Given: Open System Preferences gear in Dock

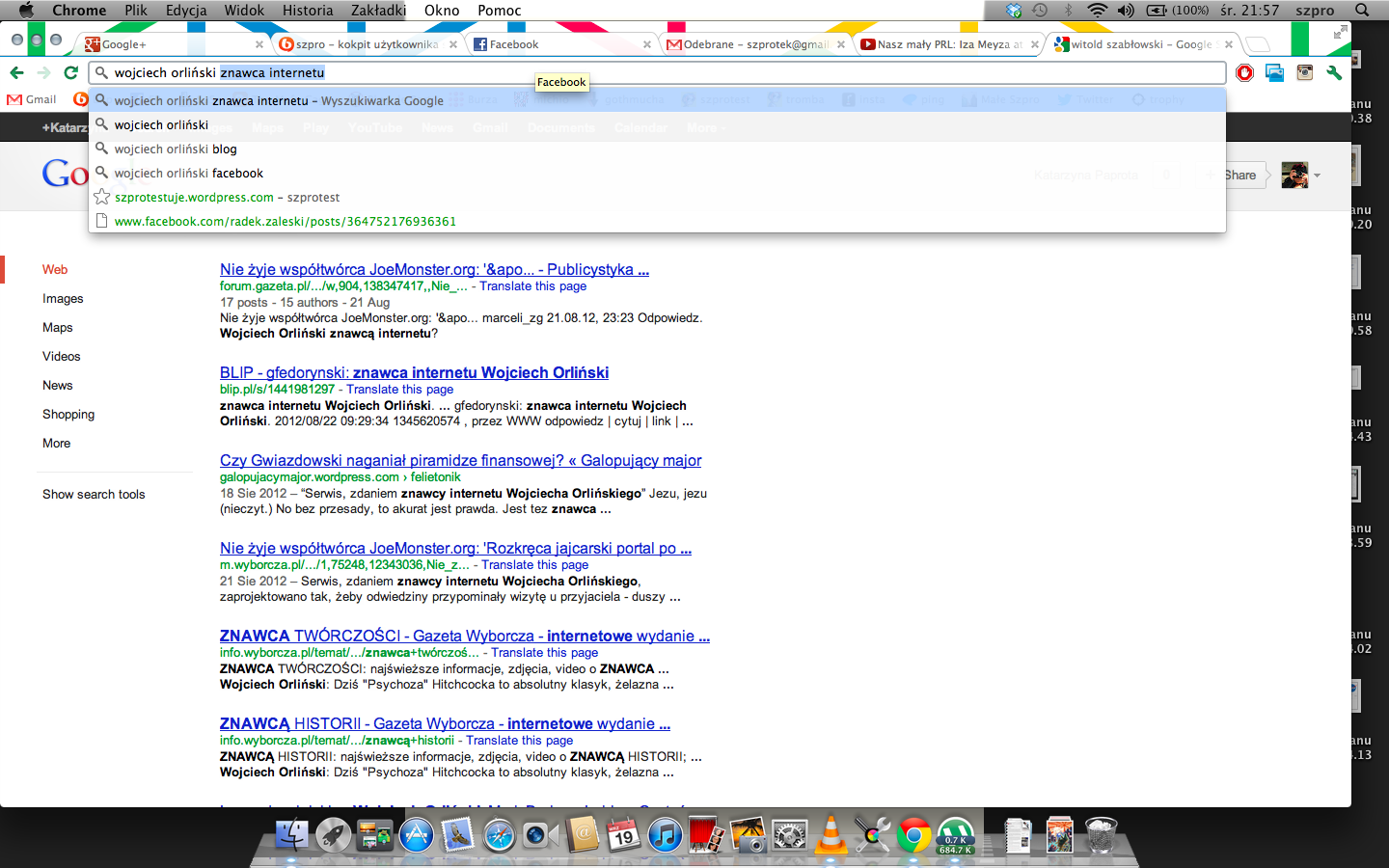Looking at the screenshot, I should (x=789, y=835).
